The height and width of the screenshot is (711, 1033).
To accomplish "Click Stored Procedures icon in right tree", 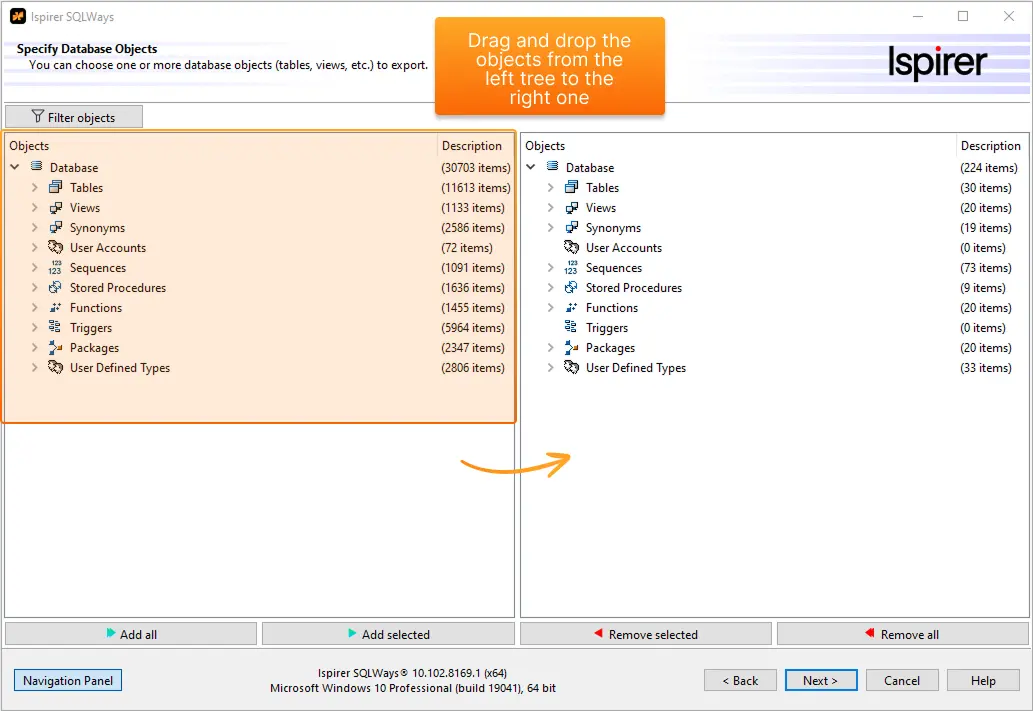I will click(571, 287).
